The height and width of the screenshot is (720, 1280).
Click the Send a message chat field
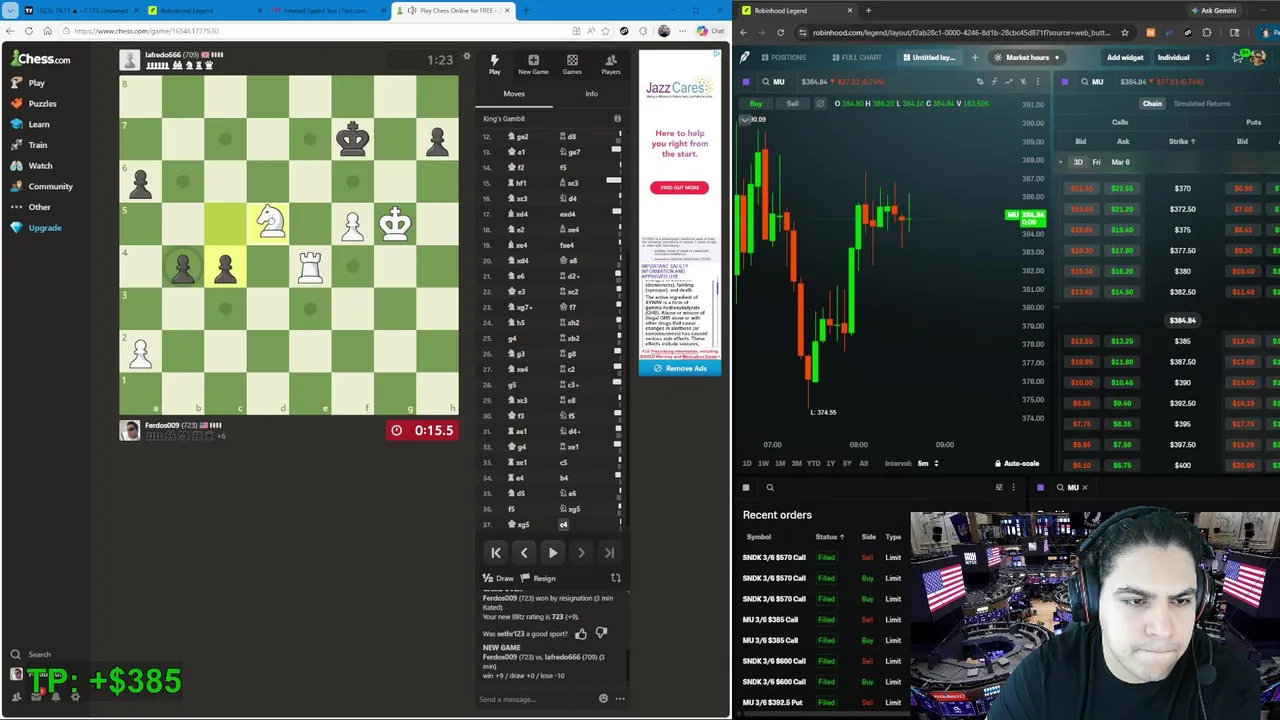pos(536,699)
